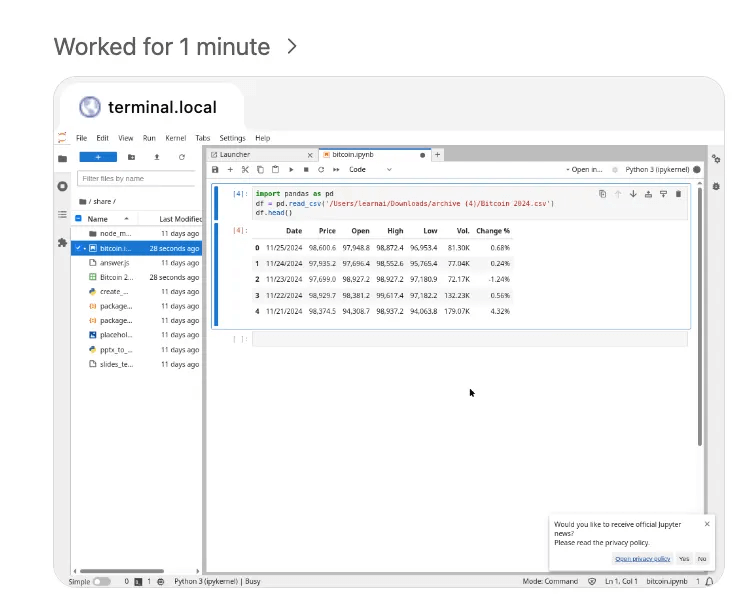This screenshot has width=756, height=610.
Task: Click into the empty code cell
Action: (470, 339)
